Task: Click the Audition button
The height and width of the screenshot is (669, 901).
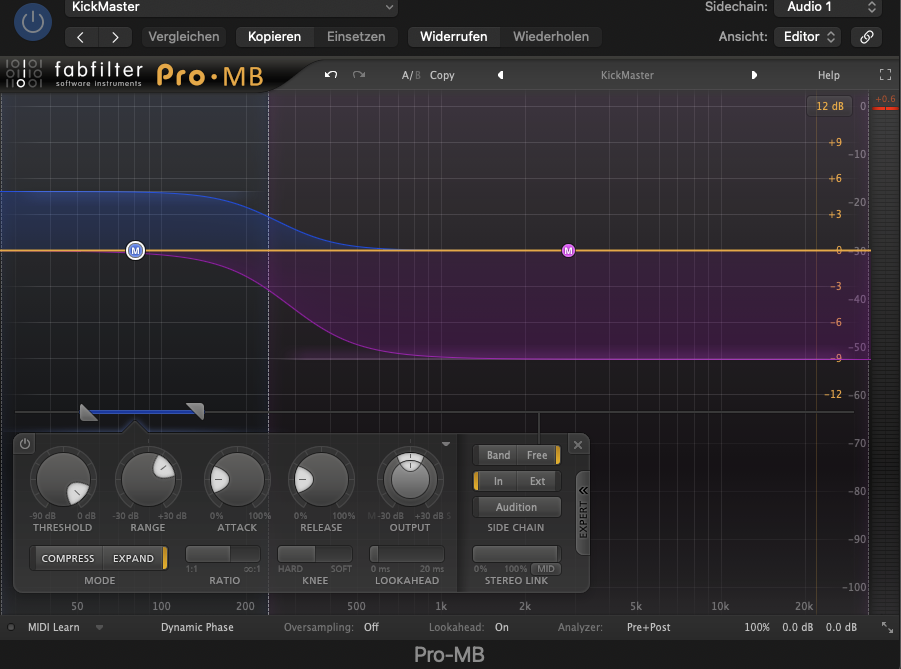Action: click(x=516, y=507)
